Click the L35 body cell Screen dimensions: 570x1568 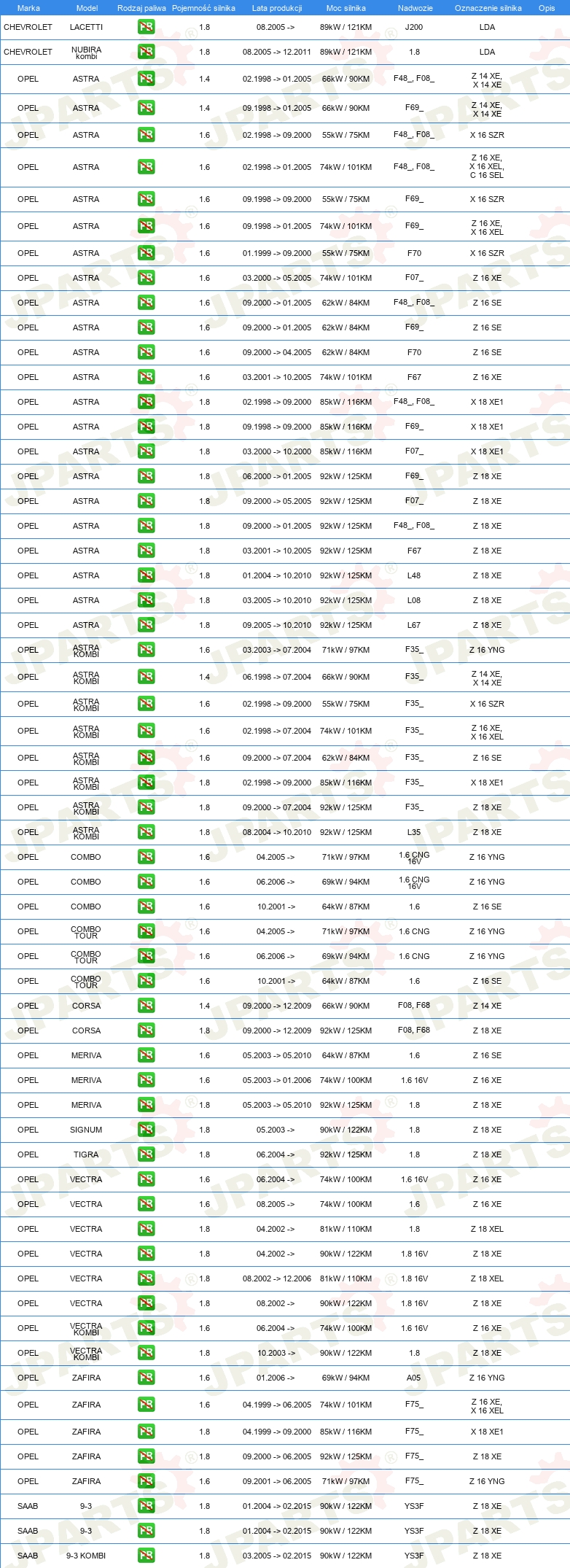pyautogui.click(x=414, y=832)
